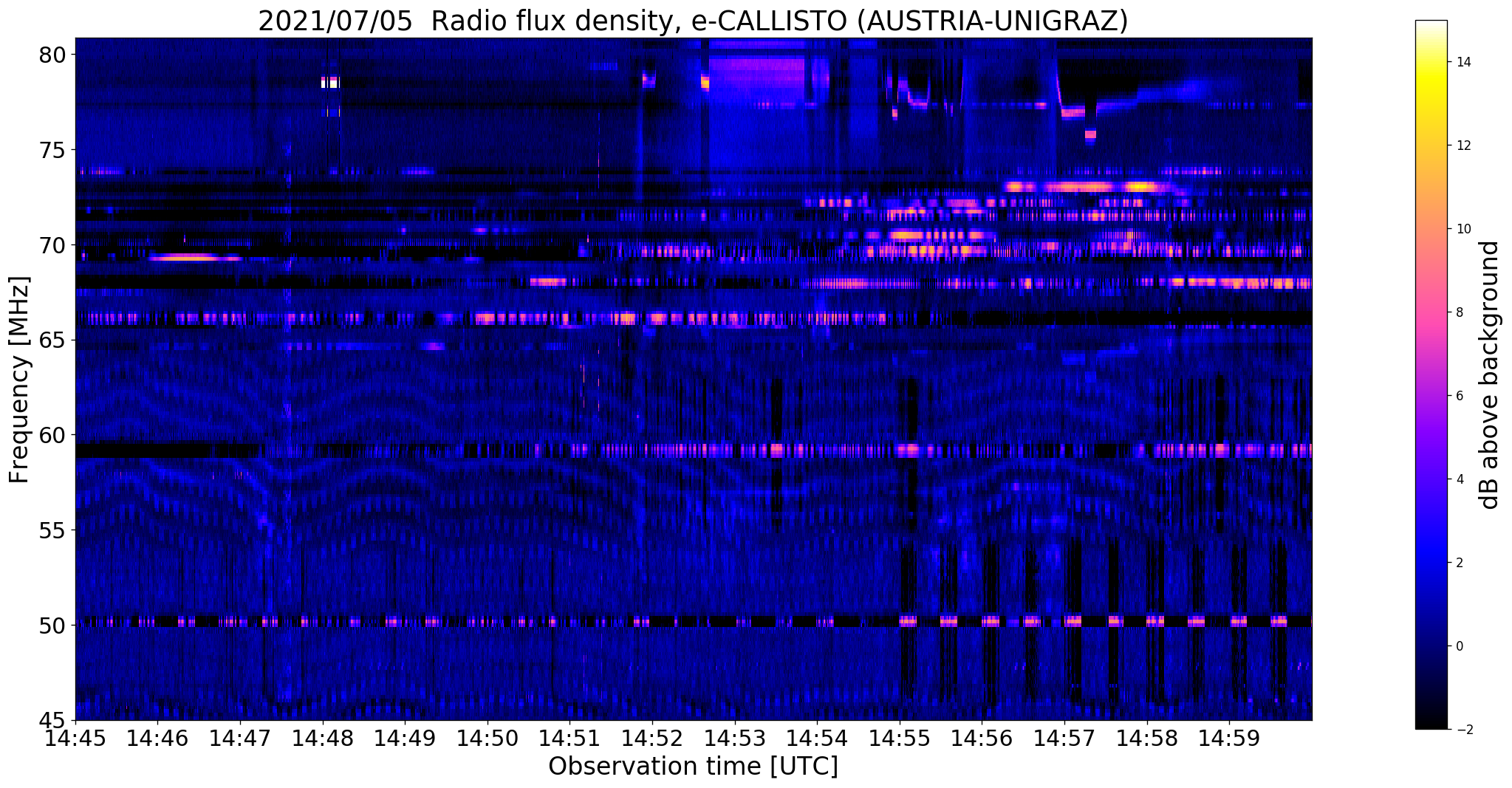Image resolution: width=1512 pixels, height=788 pixels.
Task: Click the 45 MHz frequency tick label
Action: (53, 720)
